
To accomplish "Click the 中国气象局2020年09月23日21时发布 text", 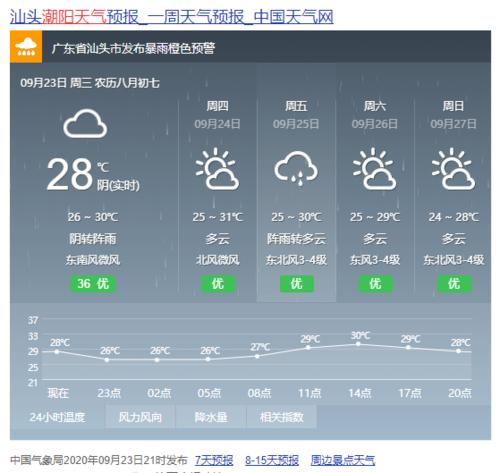I will pyautogui.click(x=99, y=460).
